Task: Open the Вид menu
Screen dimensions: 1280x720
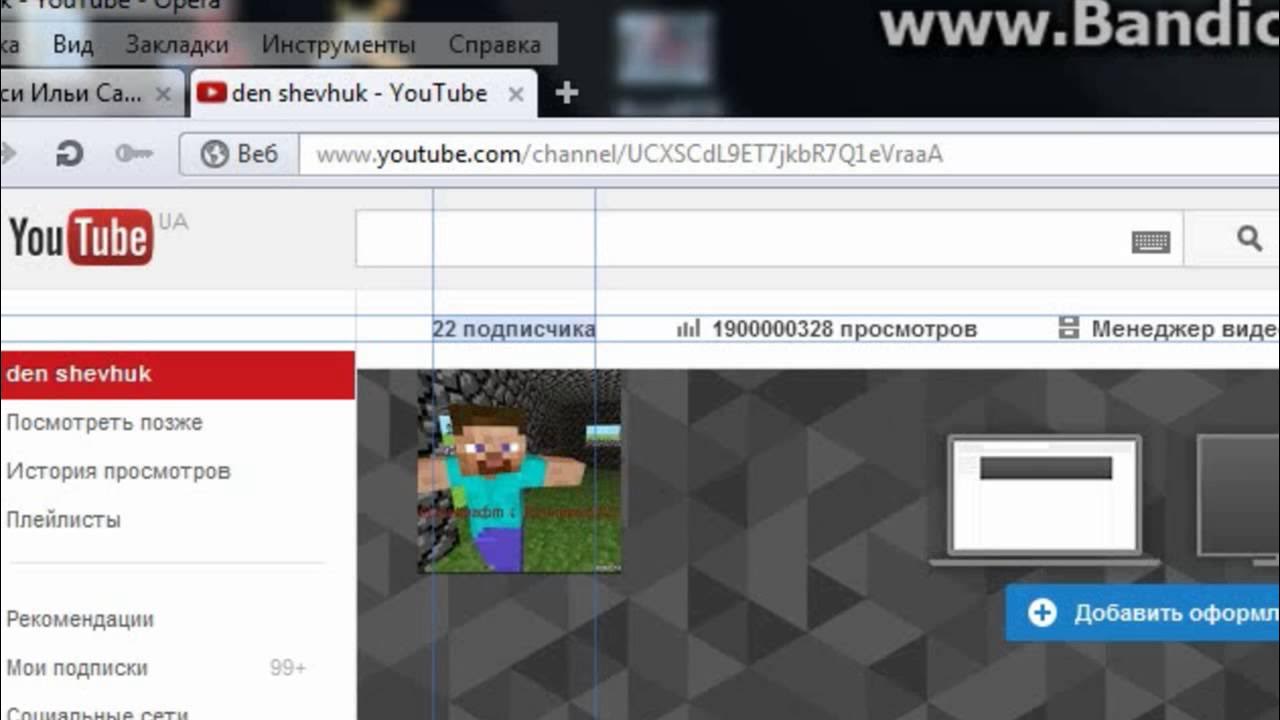Action: coord(73,45)
